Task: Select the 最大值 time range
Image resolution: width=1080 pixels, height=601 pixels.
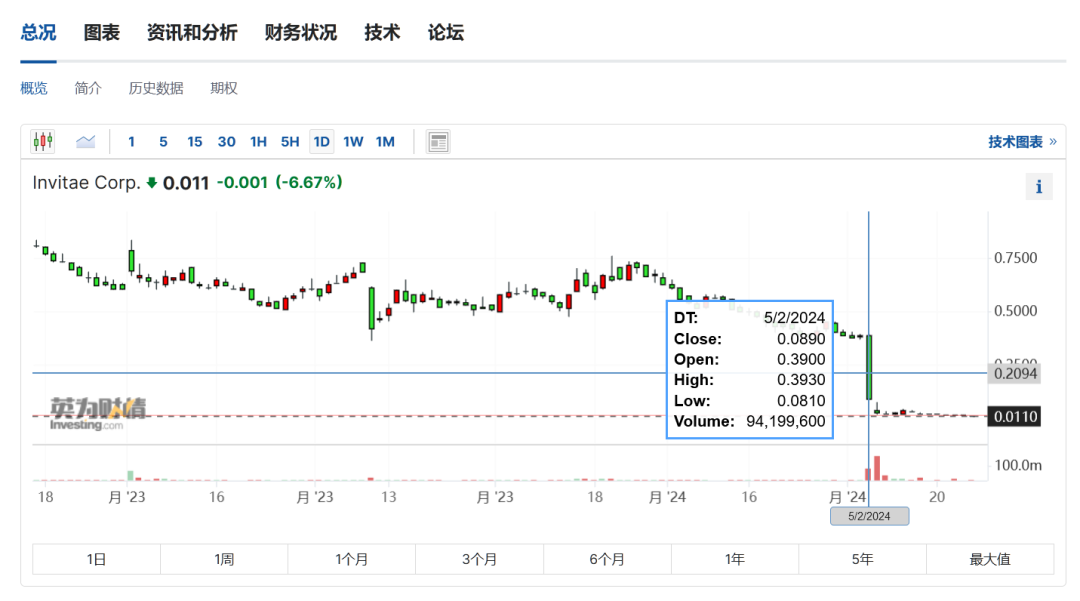Action: point(989,559)
